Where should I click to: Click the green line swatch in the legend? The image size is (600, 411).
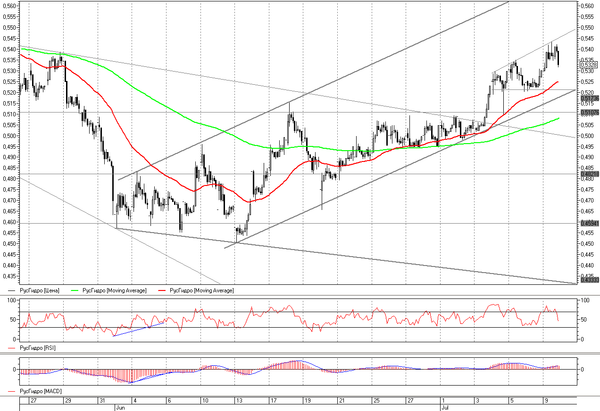pyautogui.click(x=76, y=291)
